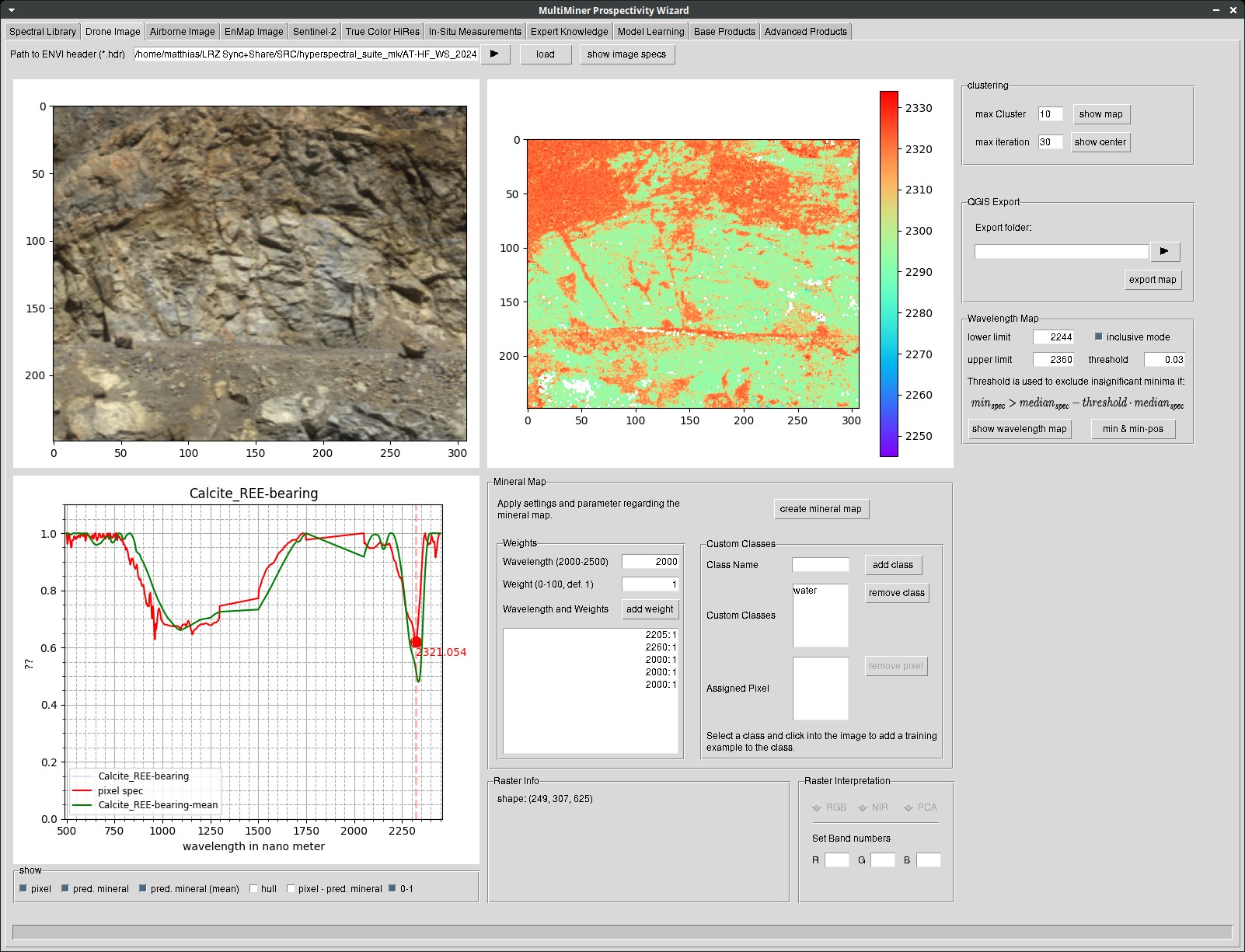This screenshot has width=1245, height=952.
Task: Click the add weight button
Action: click(650, 609)
